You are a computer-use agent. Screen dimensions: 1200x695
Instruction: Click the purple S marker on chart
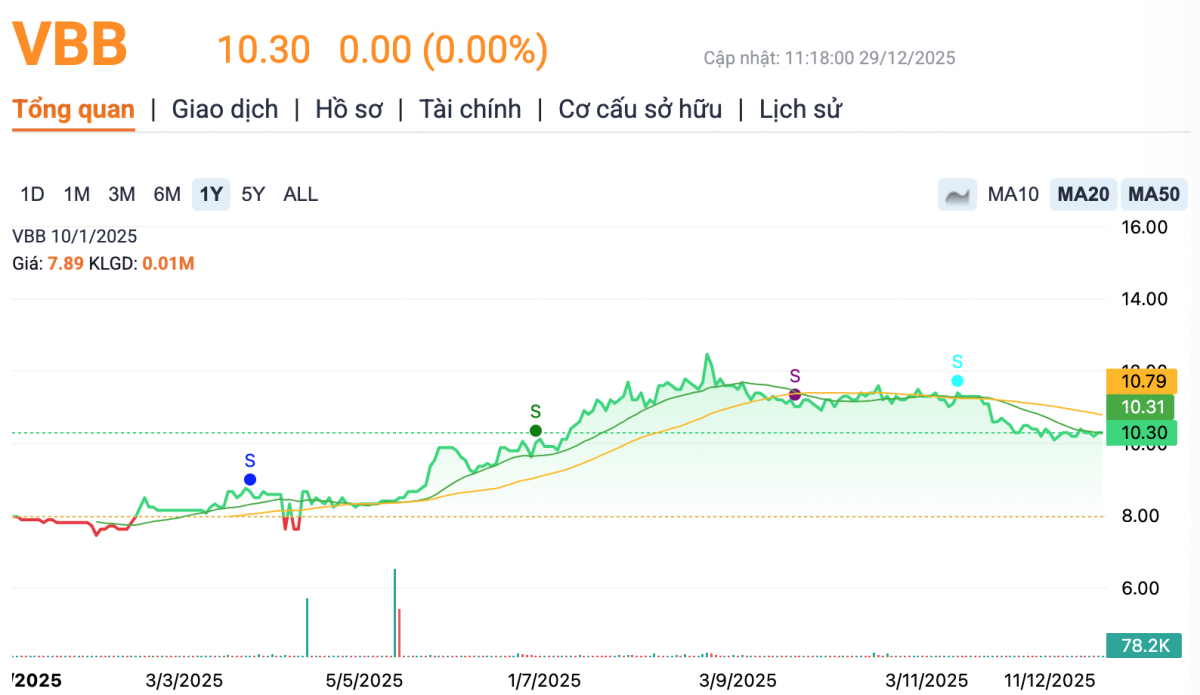(x=795, y=395)
